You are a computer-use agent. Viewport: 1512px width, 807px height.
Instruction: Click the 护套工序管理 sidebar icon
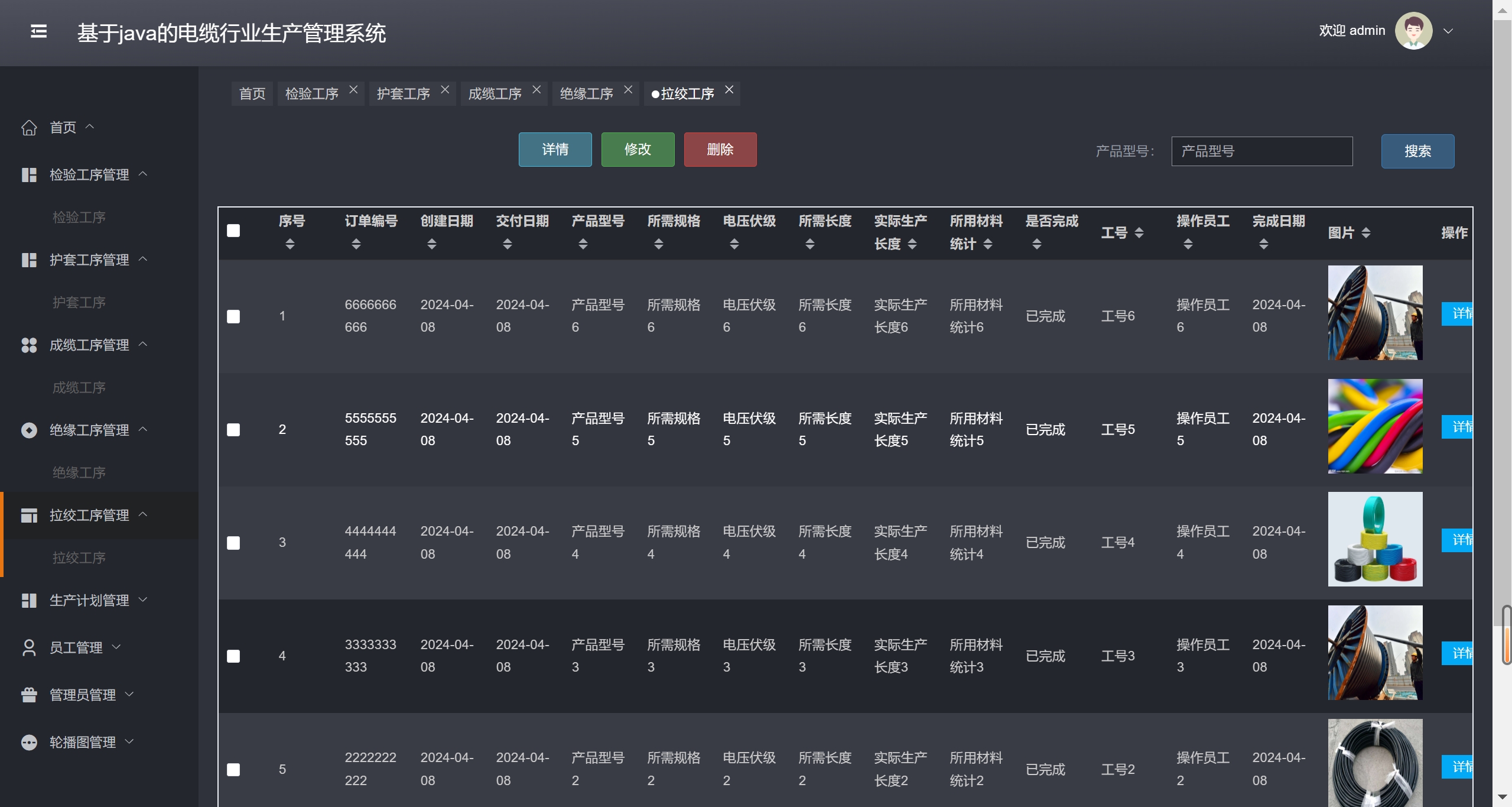(x=29, y=260)
